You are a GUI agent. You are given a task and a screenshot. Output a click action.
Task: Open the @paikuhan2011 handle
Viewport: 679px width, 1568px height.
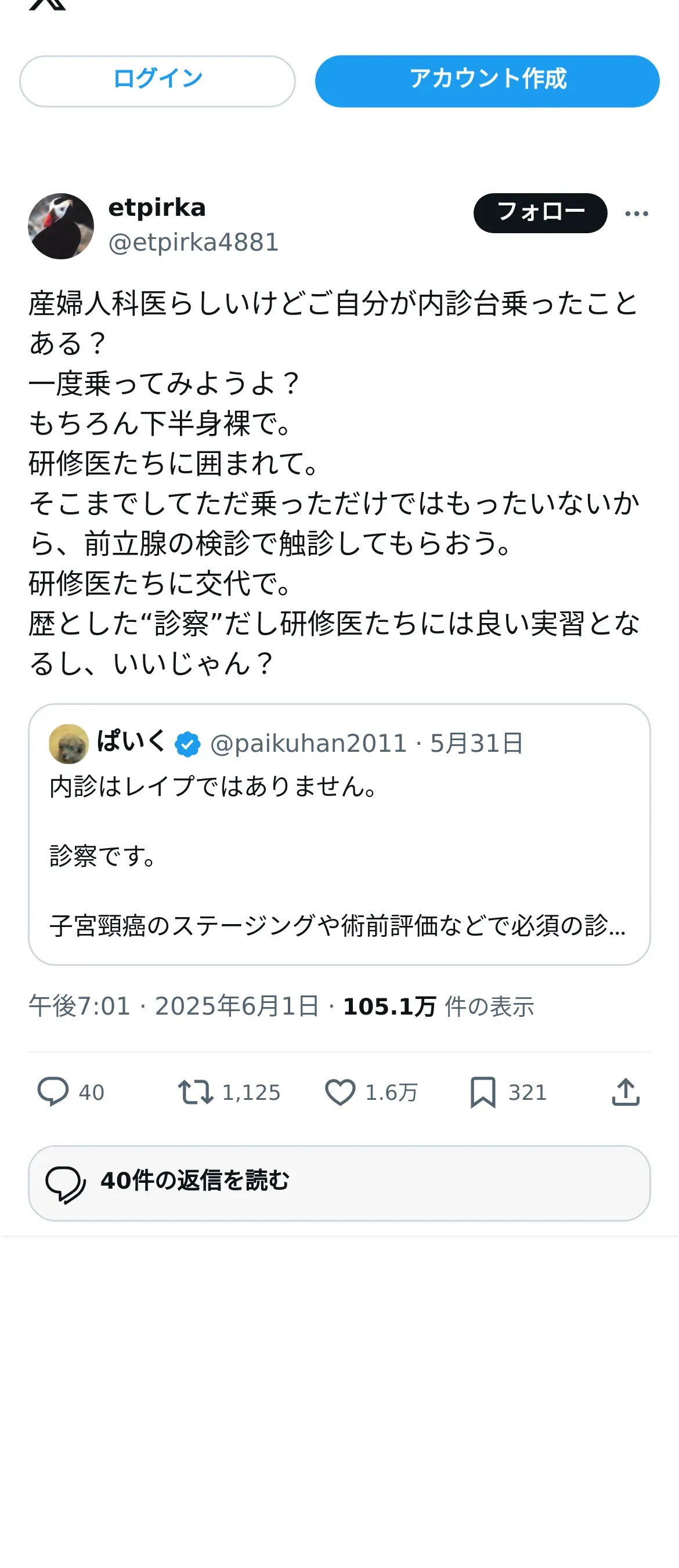308,743
